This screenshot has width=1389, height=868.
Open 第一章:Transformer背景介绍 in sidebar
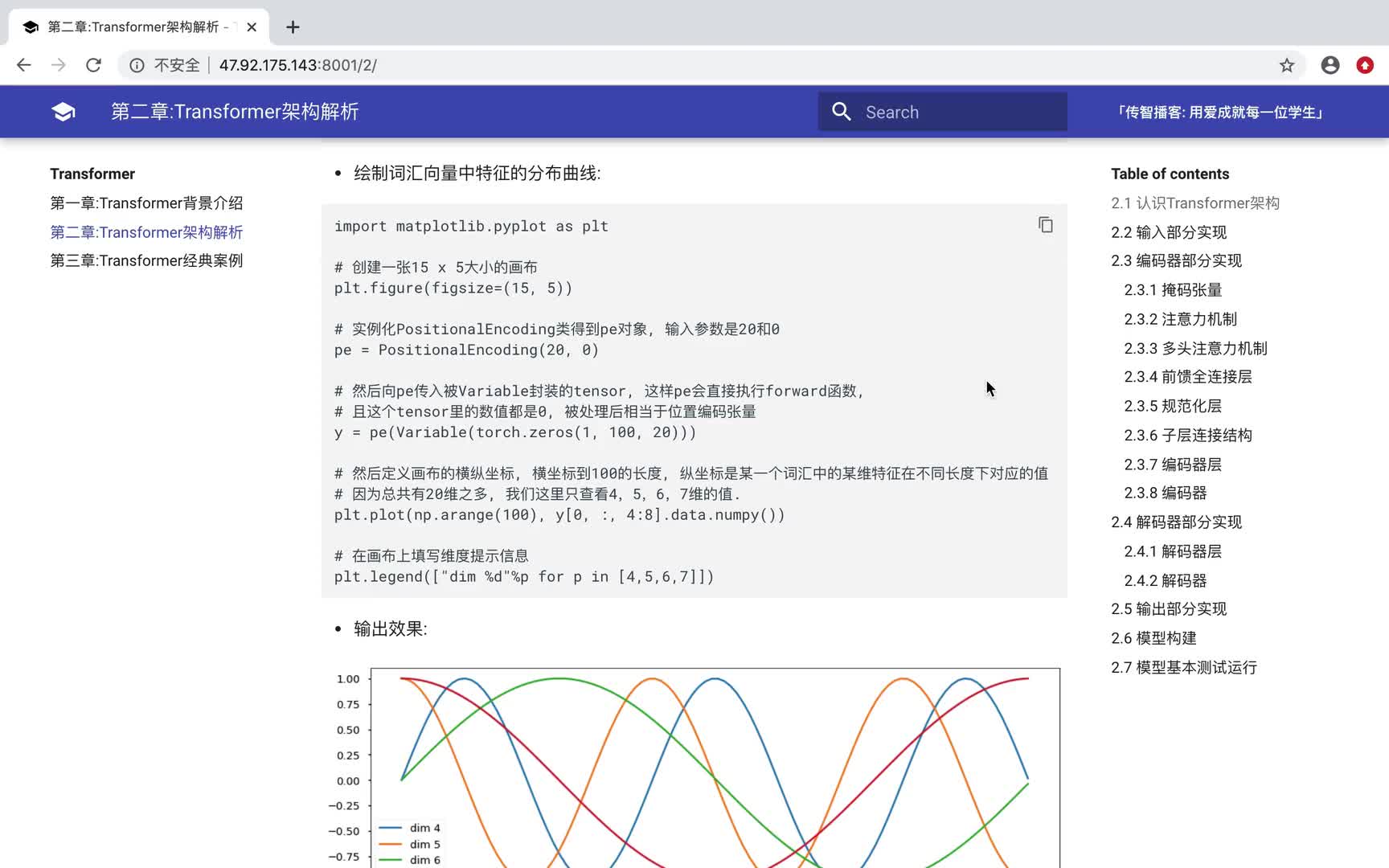point(146,203)
